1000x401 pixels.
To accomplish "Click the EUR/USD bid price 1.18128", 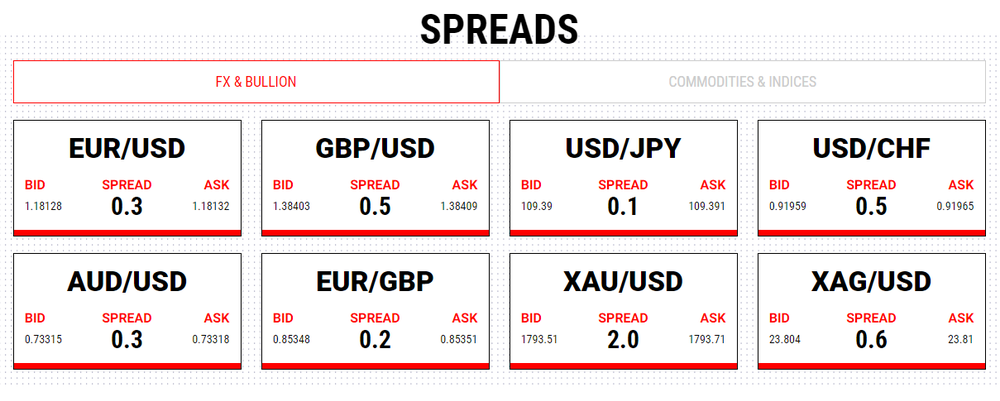I will tap(44, 206).
